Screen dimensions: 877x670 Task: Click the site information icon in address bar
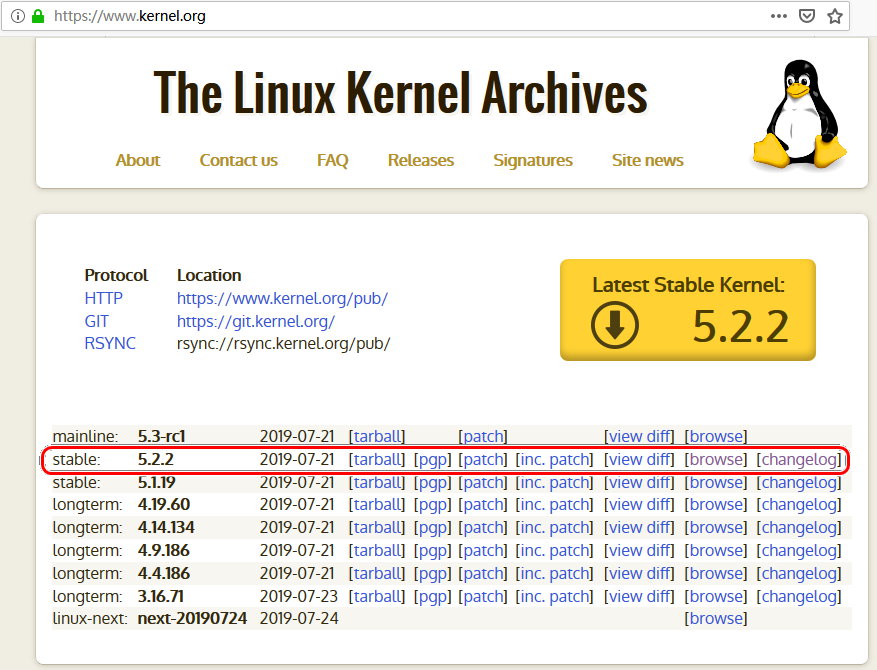18,16
